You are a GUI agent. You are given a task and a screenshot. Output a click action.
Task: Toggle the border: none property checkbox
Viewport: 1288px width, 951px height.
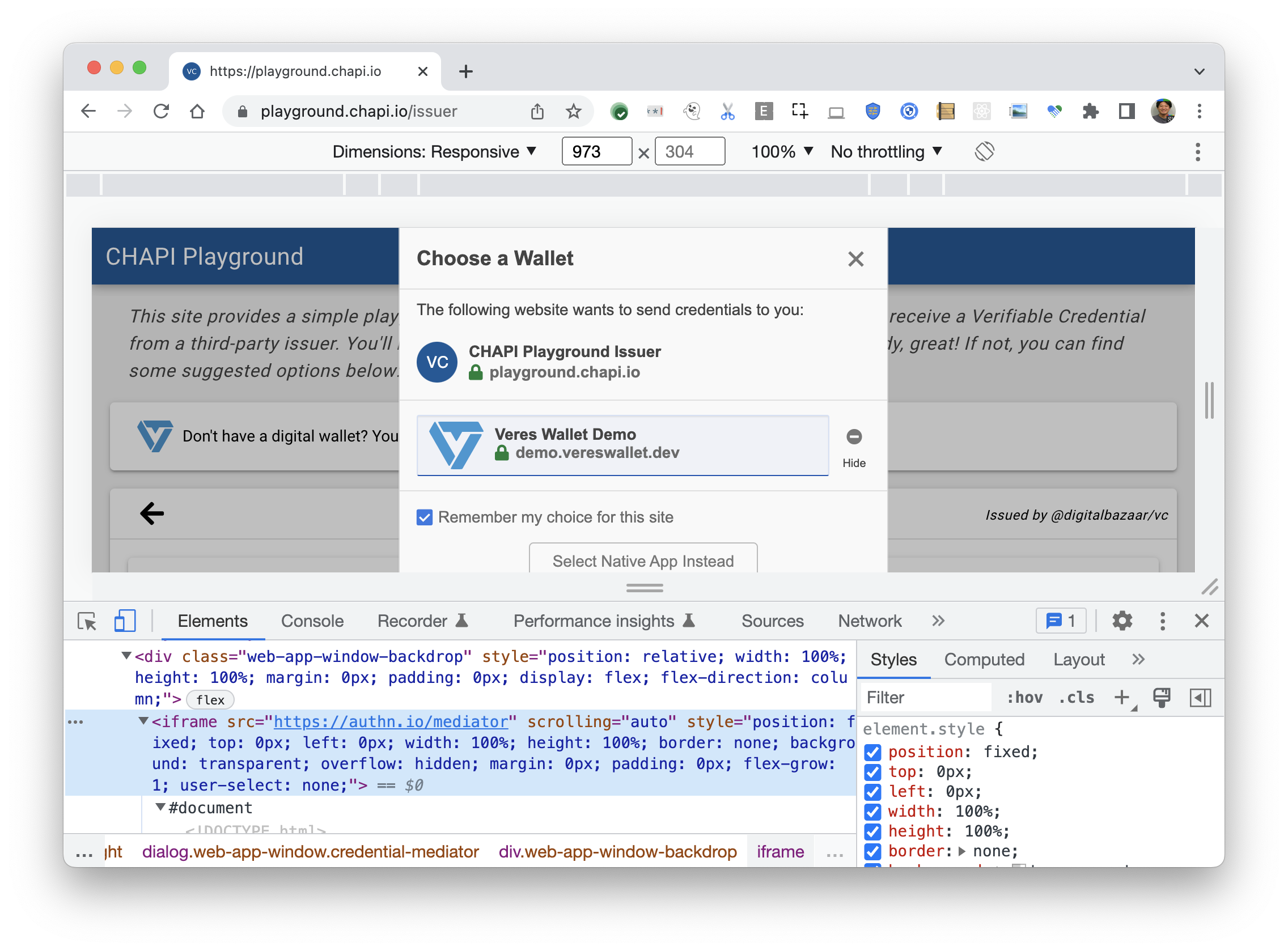tap(873, 851)
